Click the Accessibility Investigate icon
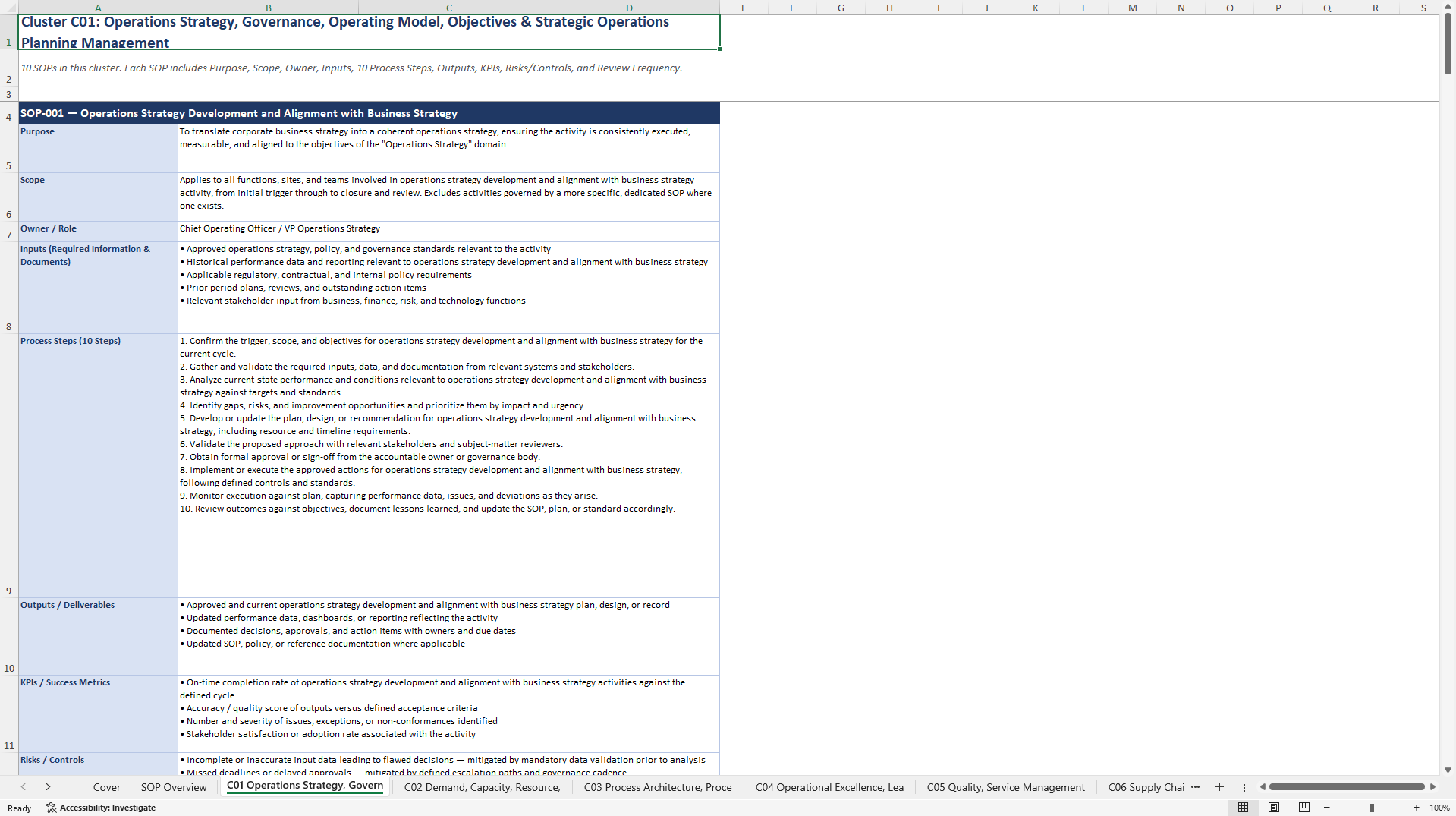 tap(52, 808)
